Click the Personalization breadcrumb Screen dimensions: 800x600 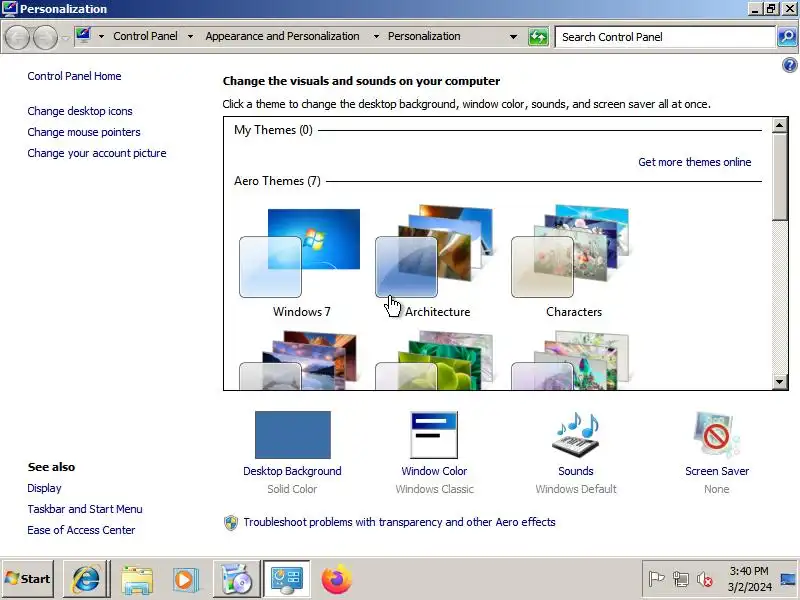(x=424, y=36)
